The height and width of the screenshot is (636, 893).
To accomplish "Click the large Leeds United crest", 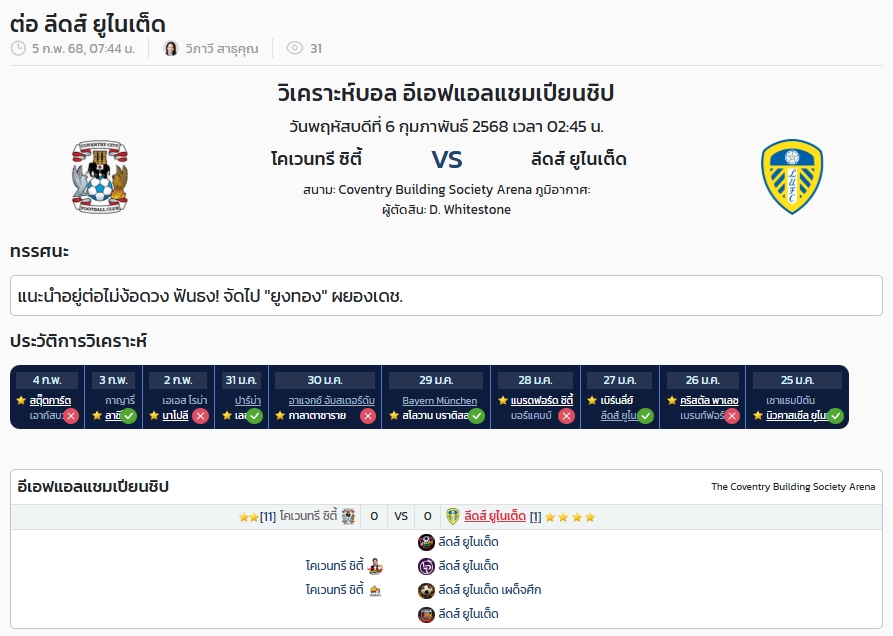I will pyautogui.click(x=792, y=177).
